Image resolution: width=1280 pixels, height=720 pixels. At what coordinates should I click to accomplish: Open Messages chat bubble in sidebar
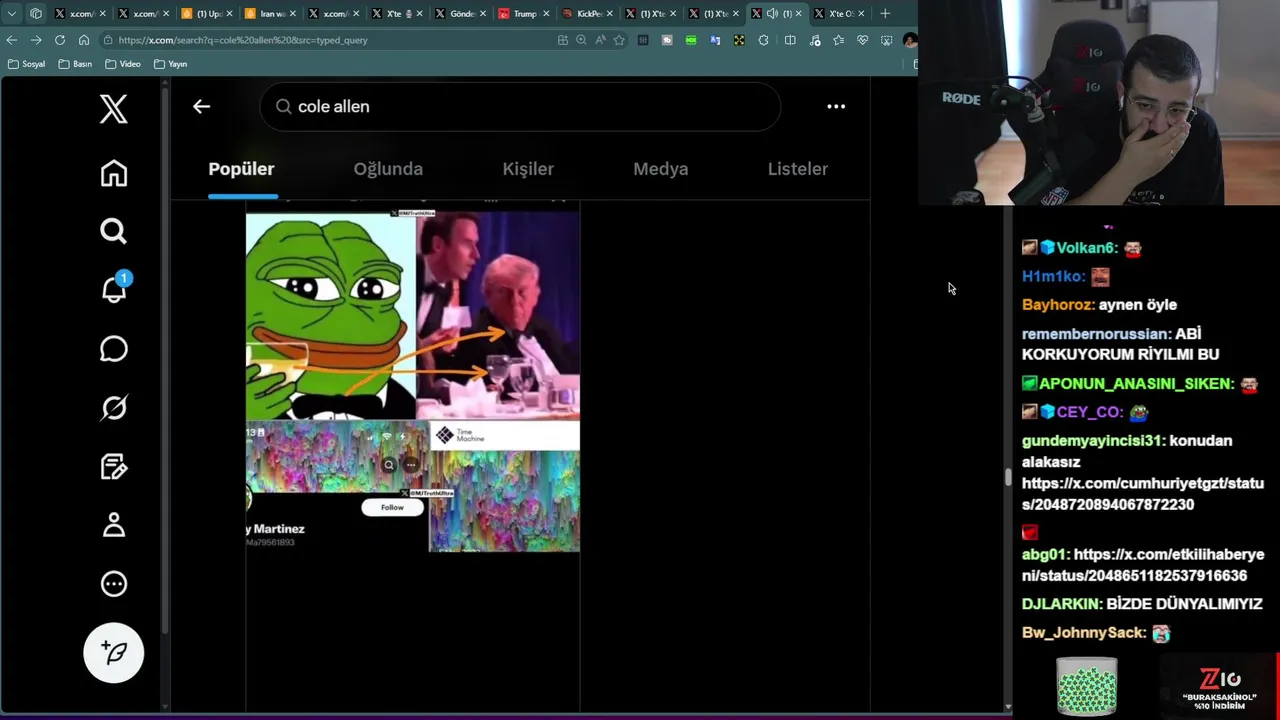tap(114, 349)
